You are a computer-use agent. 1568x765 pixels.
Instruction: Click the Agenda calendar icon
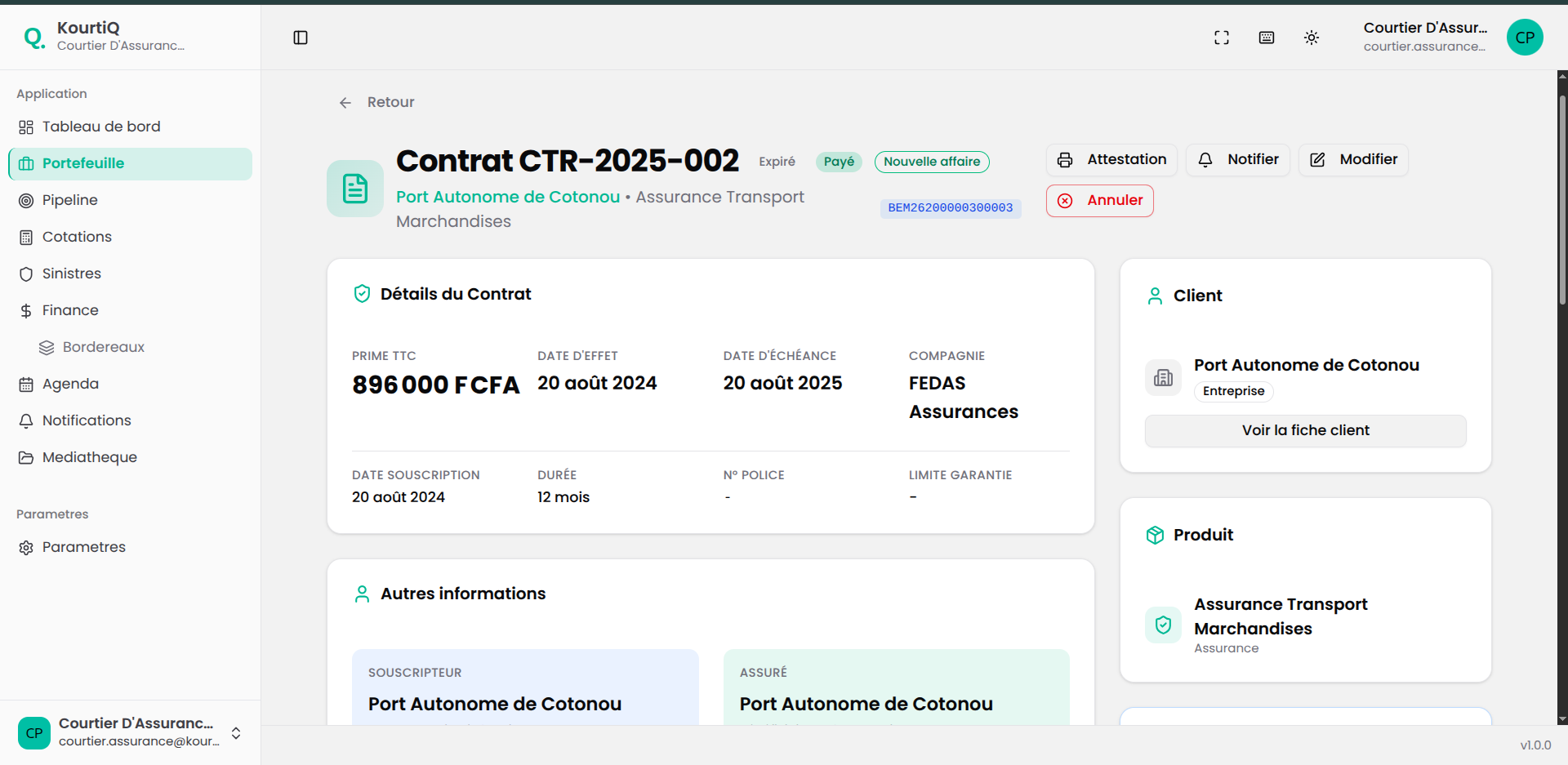pyautogui.click(x=25, y=384)
